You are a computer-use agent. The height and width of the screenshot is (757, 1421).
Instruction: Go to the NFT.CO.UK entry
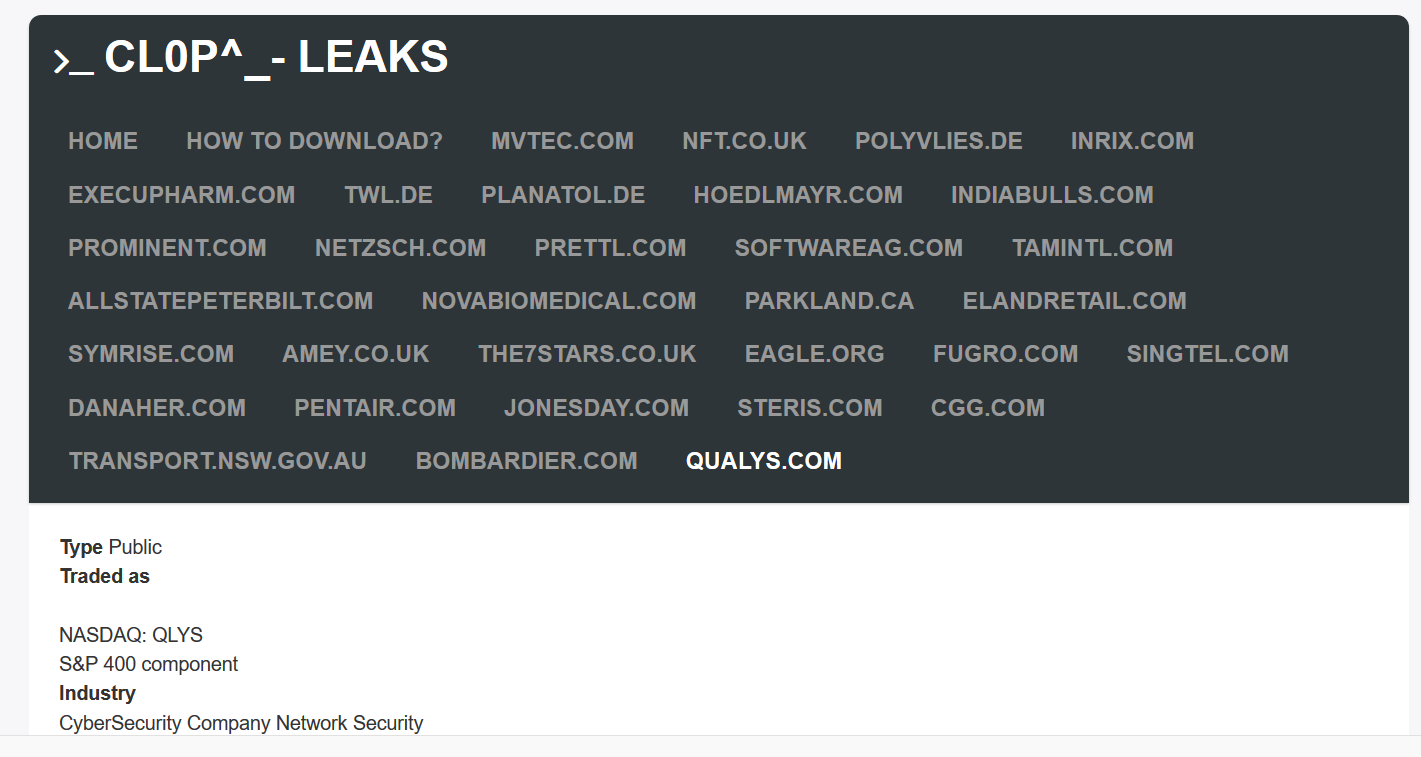pos(744,141)
